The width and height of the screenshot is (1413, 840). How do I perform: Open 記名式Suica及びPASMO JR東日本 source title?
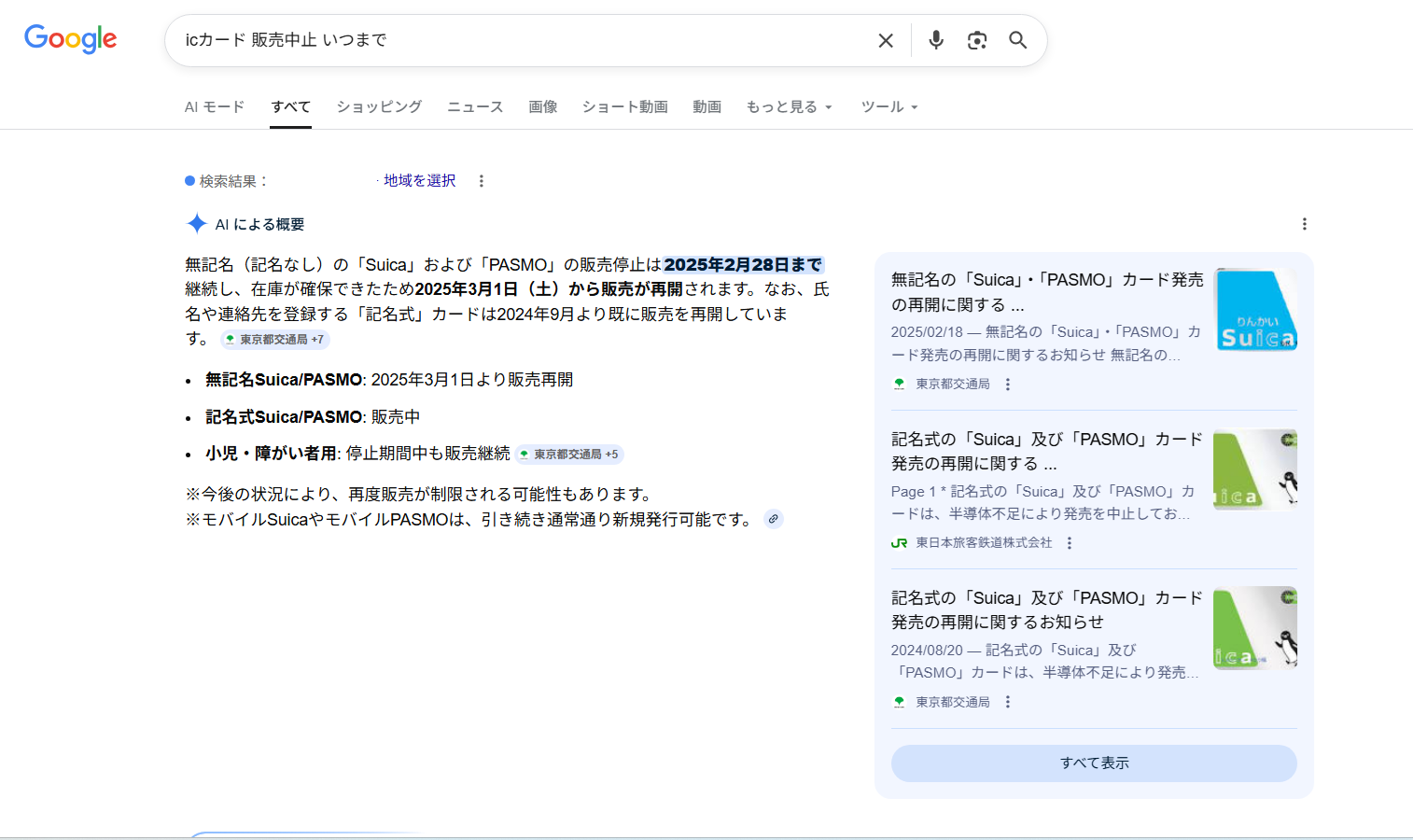[x=1047, y=451]
